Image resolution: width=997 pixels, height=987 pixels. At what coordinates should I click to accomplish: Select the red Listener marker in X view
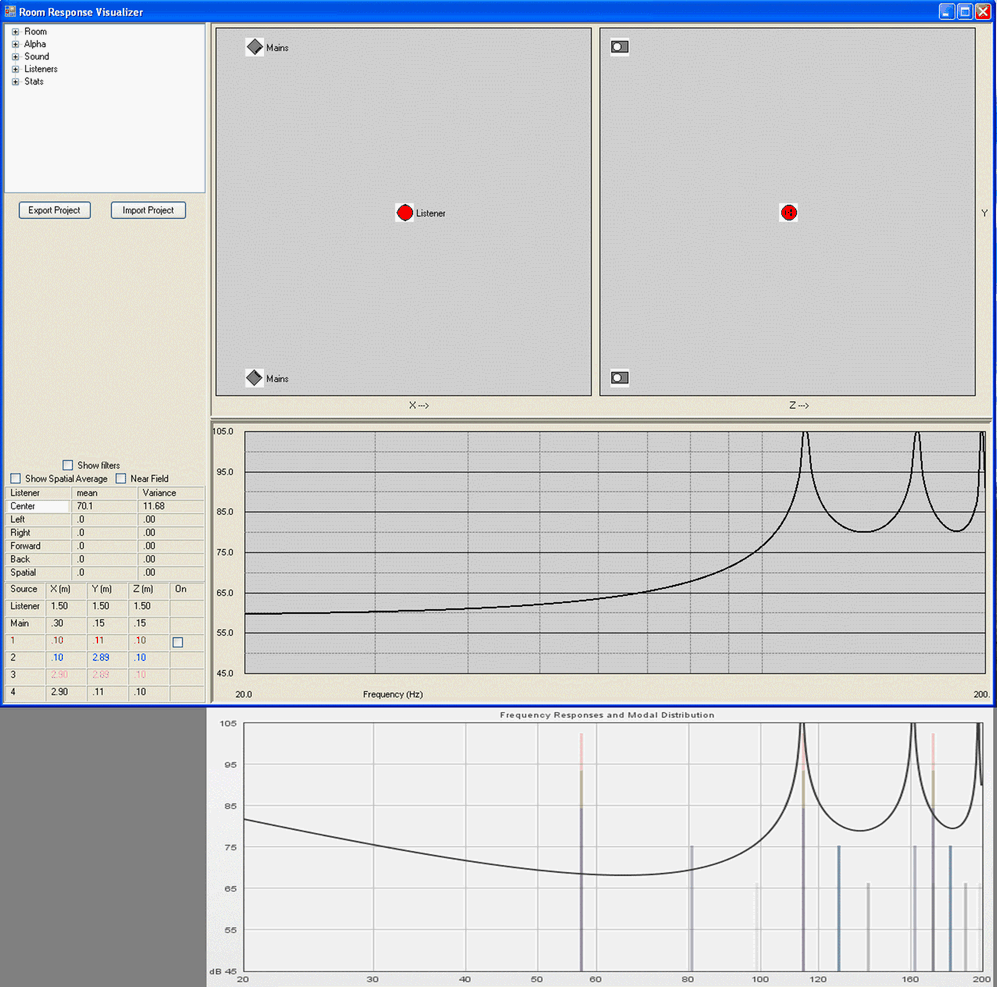tap(405, 212)
